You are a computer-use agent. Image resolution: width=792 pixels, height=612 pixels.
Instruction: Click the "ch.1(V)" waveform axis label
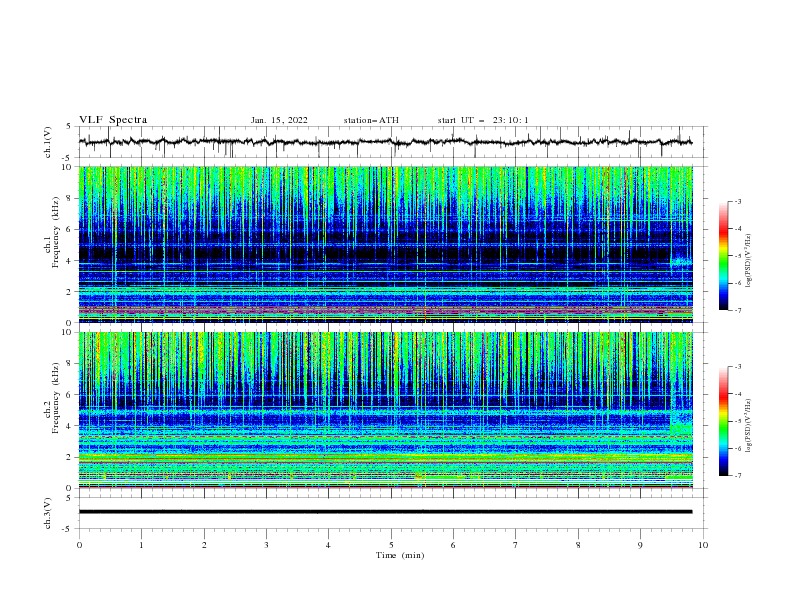(48, 142)
